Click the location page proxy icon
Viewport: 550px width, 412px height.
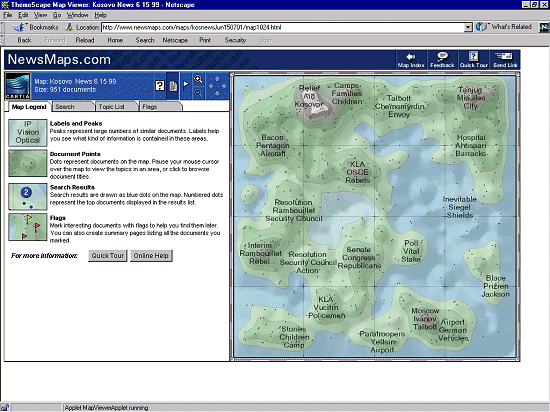(69, 27)
